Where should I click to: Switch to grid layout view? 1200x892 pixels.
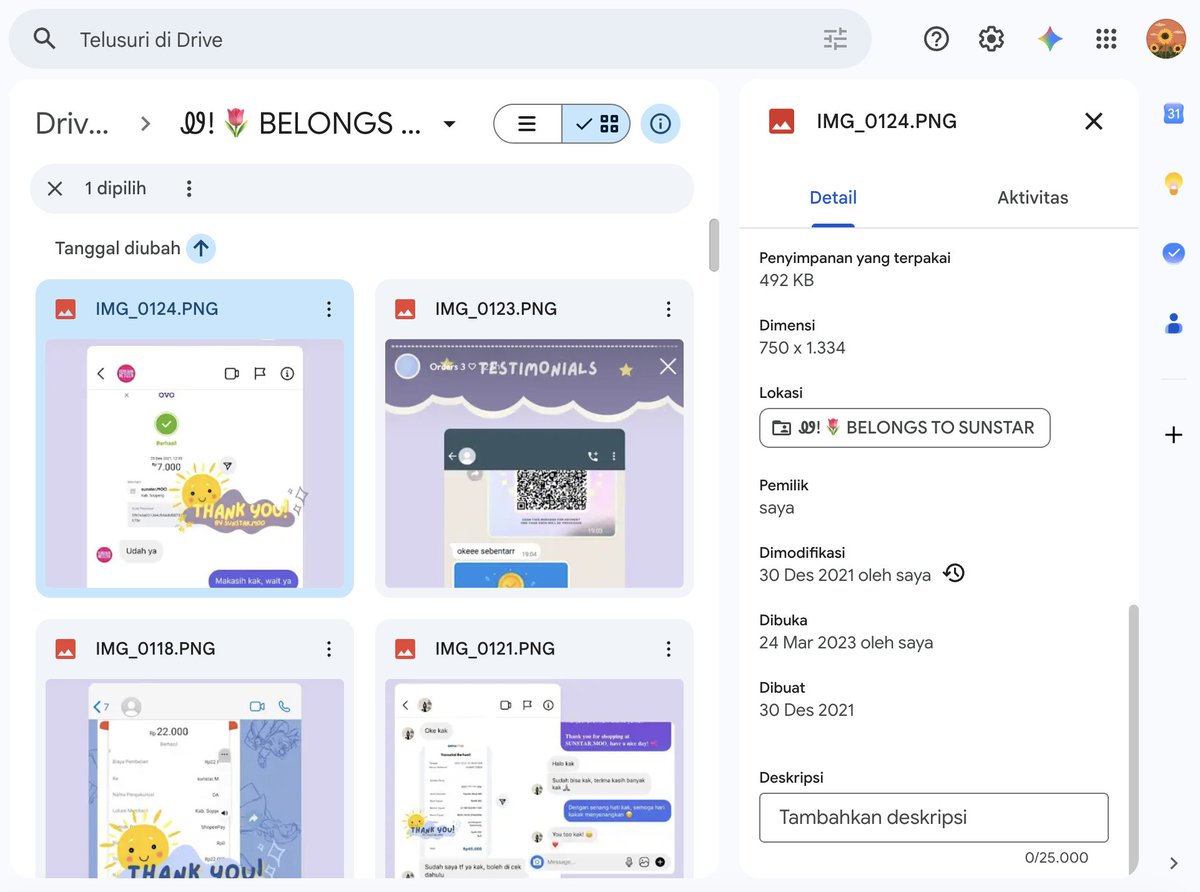point(596,124)
